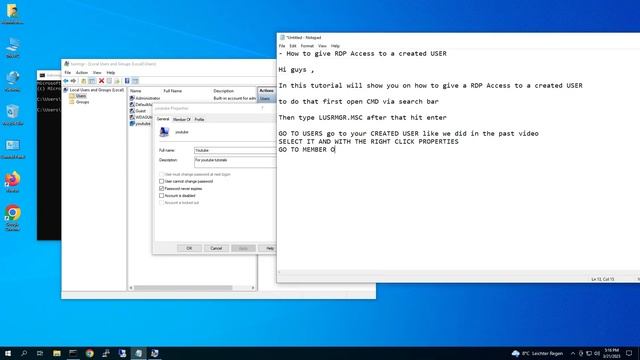Screen dimensions: 640x360
Task: Click the Forward arrow in lusrmgr toolbar
Action: tap(73, 81)
